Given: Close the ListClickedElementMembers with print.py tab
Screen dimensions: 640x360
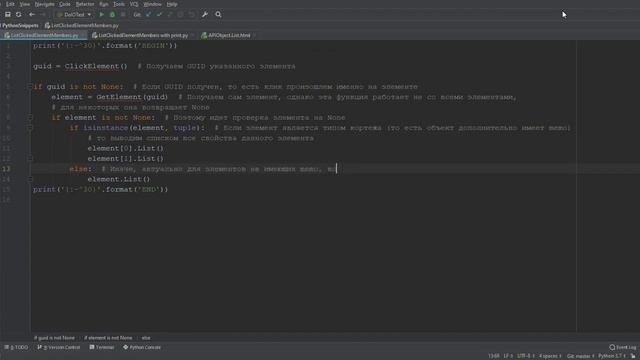Looking at the screenshot, I should 192,36.
